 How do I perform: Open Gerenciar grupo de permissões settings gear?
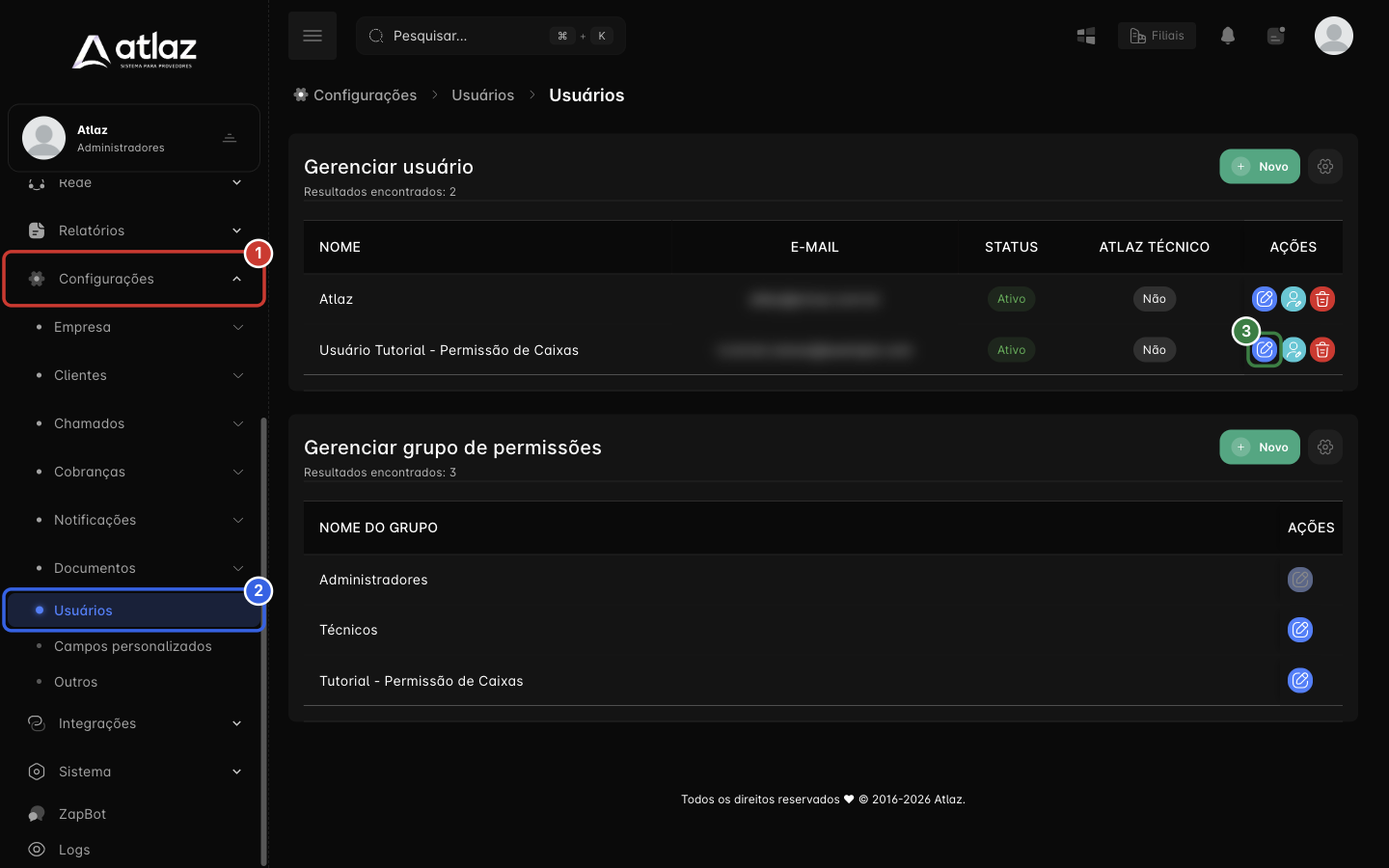tap(1325, 448)
